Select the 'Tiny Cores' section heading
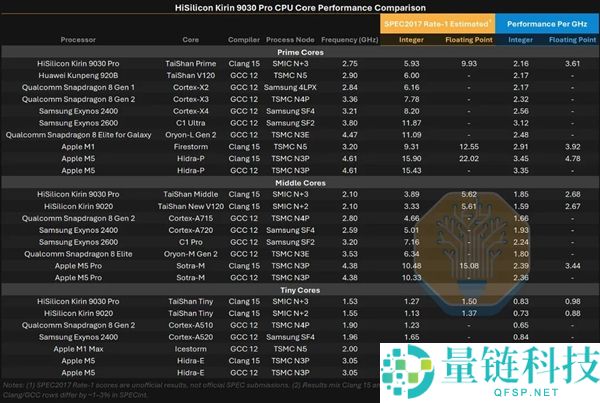 pos(300,290)
